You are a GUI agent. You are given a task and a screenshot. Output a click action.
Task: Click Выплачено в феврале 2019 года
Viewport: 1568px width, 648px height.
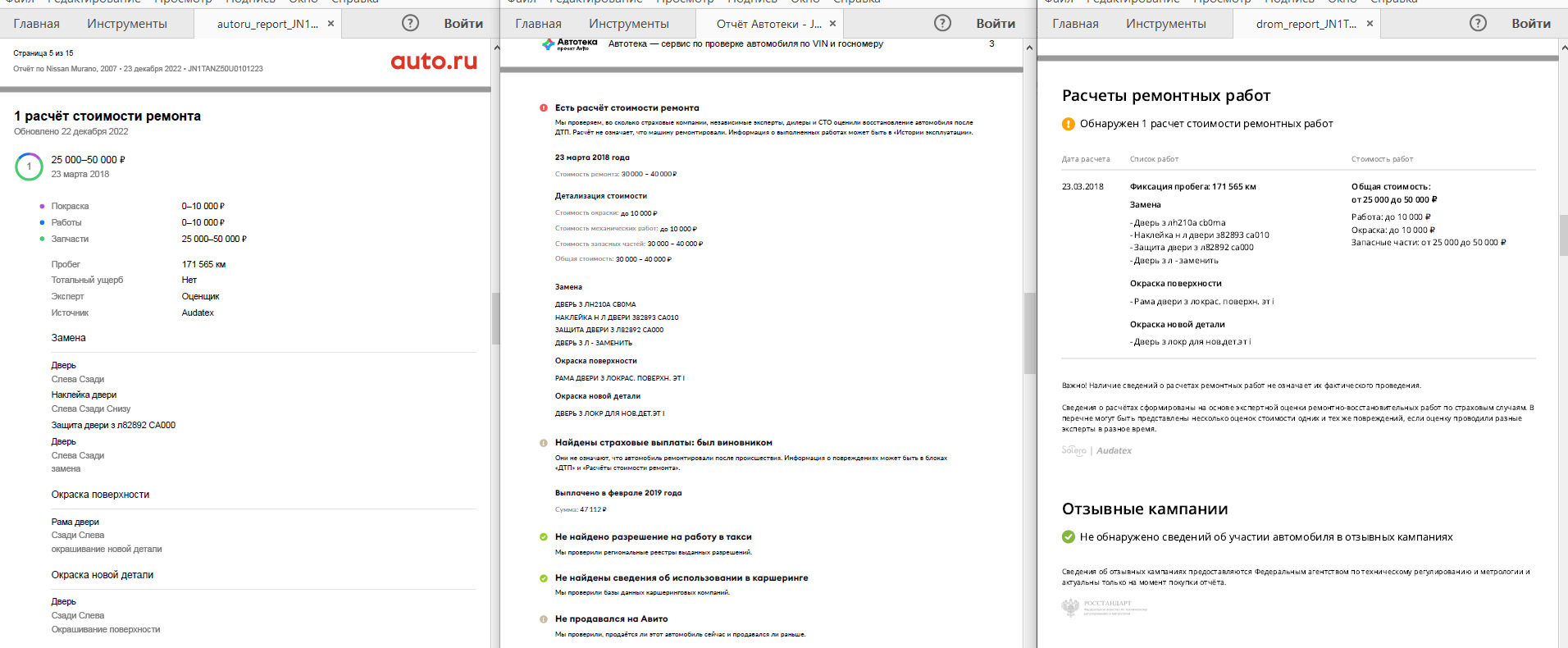618,493
